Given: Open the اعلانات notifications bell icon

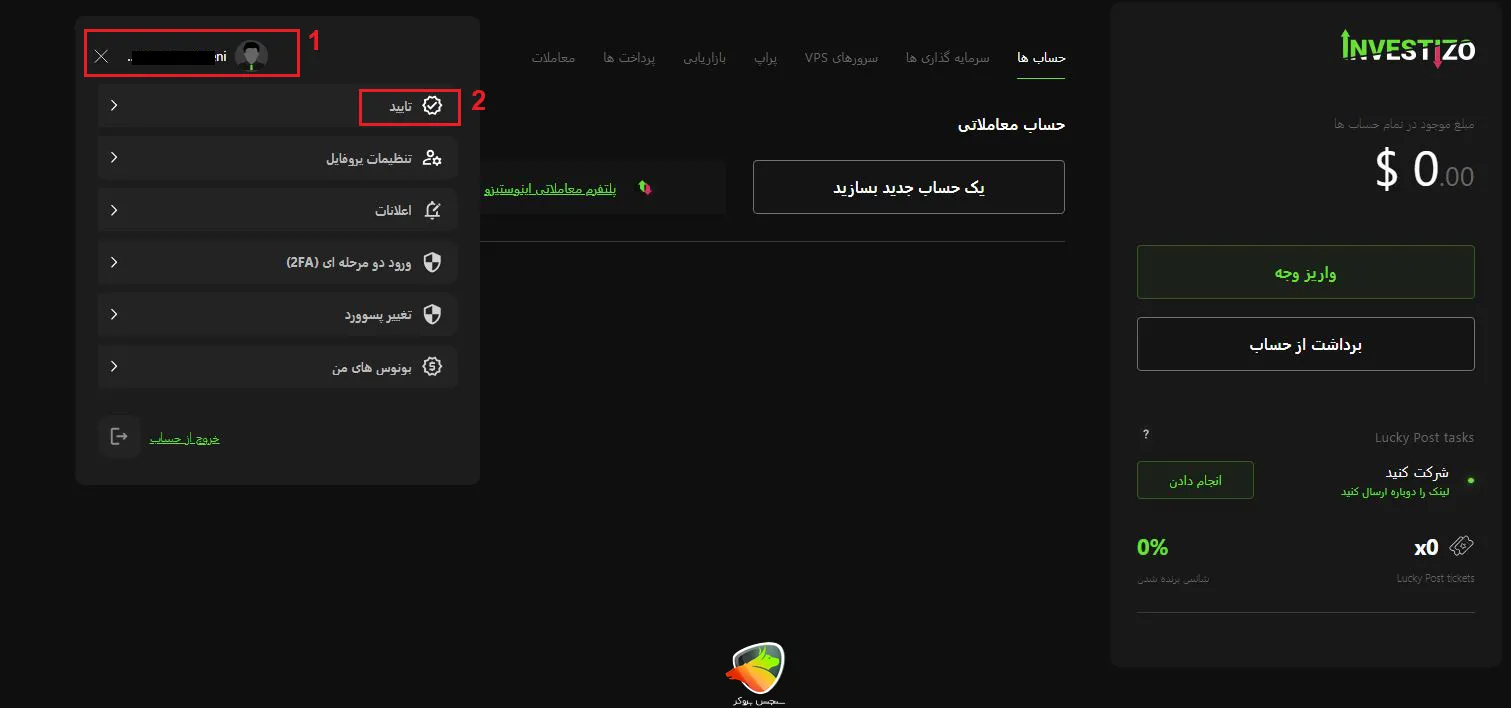Looking at the screenshot, I should (431, 209).
